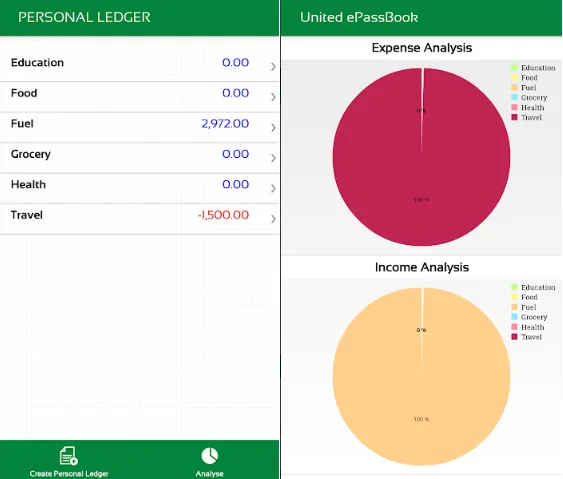Expand the Fuel row chevron

[273, 127]
